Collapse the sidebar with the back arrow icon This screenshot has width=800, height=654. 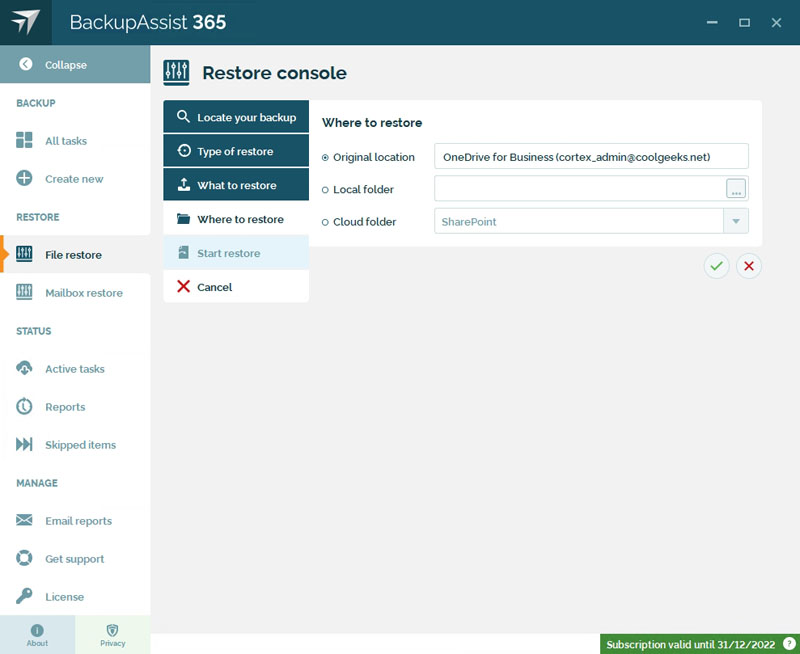(26, 64)
